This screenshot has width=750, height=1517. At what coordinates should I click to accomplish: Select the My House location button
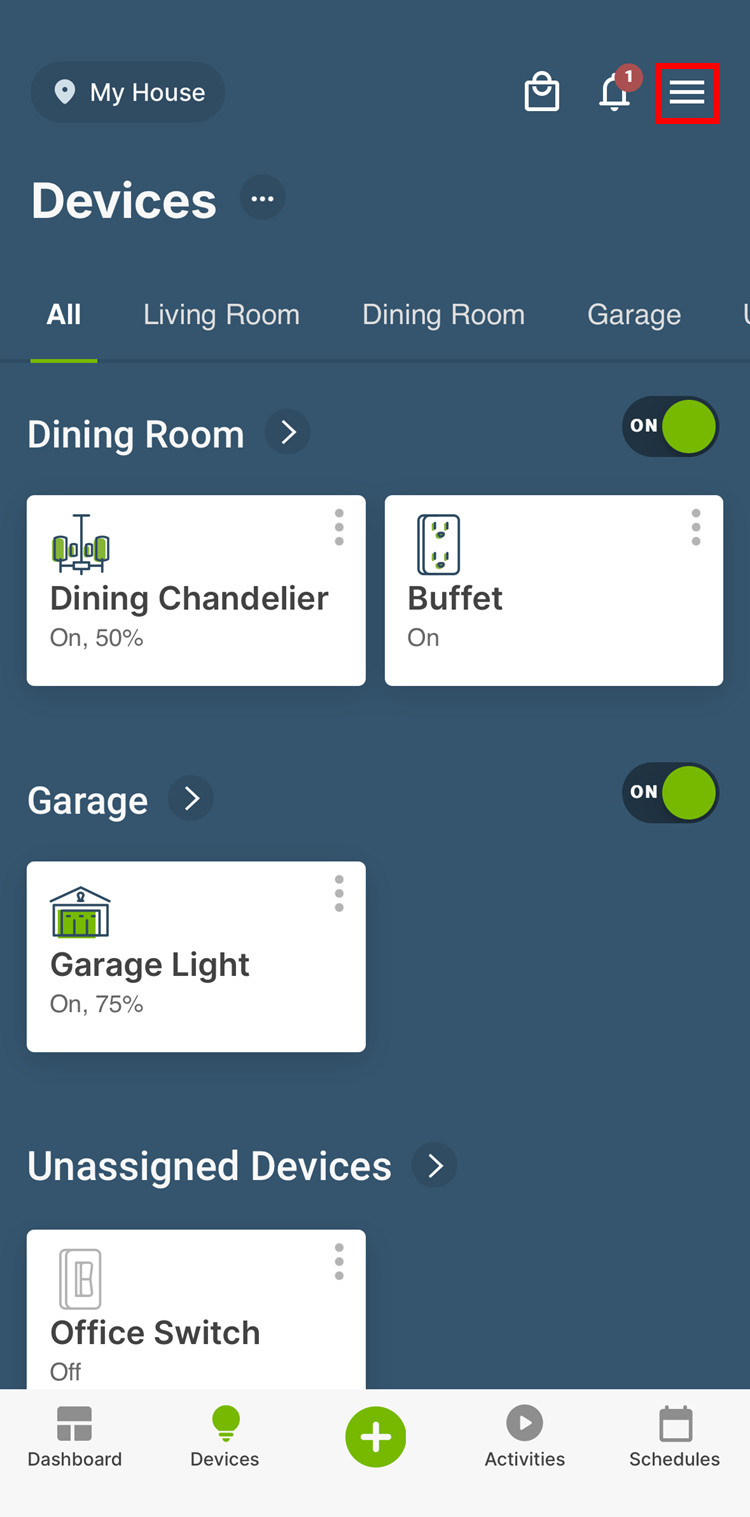pyautogui.click(x=128, y=93)
